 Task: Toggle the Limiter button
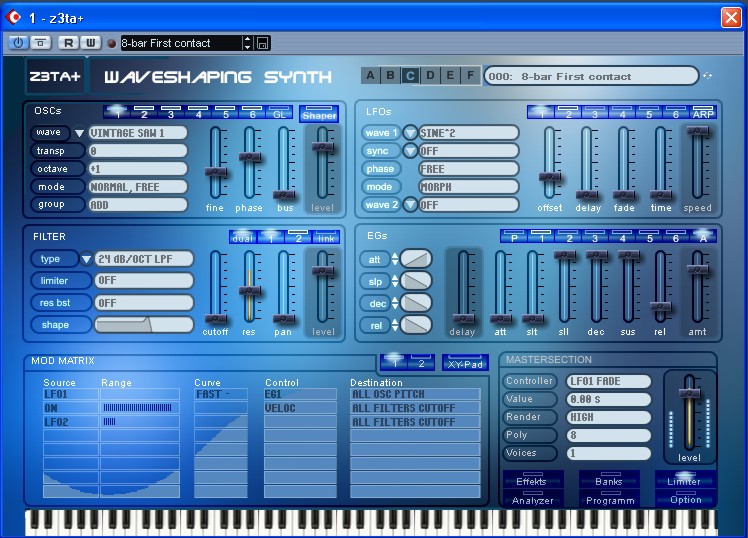[685, 481]
